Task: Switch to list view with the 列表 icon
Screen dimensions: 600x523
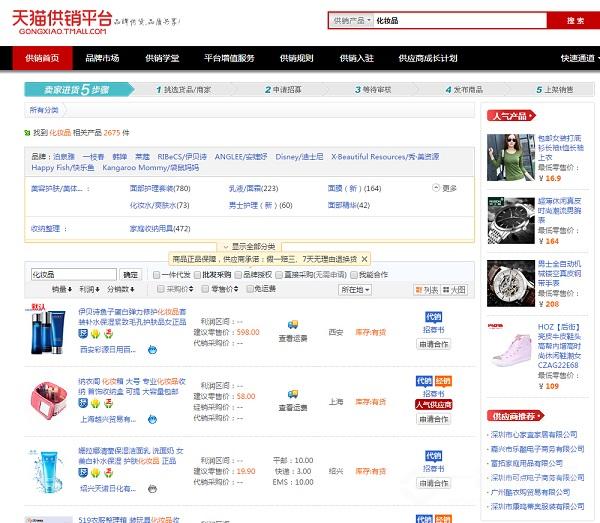Action: (x=427, y=290)
